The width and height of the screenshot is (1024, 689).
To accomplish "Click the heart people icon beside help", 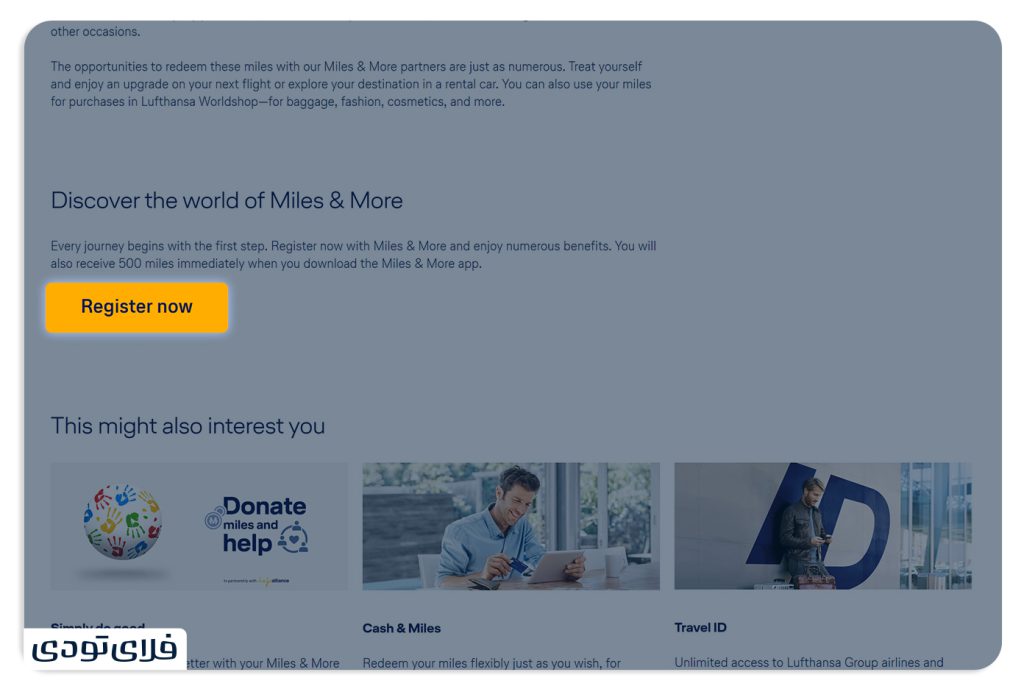I will point(293,537).
